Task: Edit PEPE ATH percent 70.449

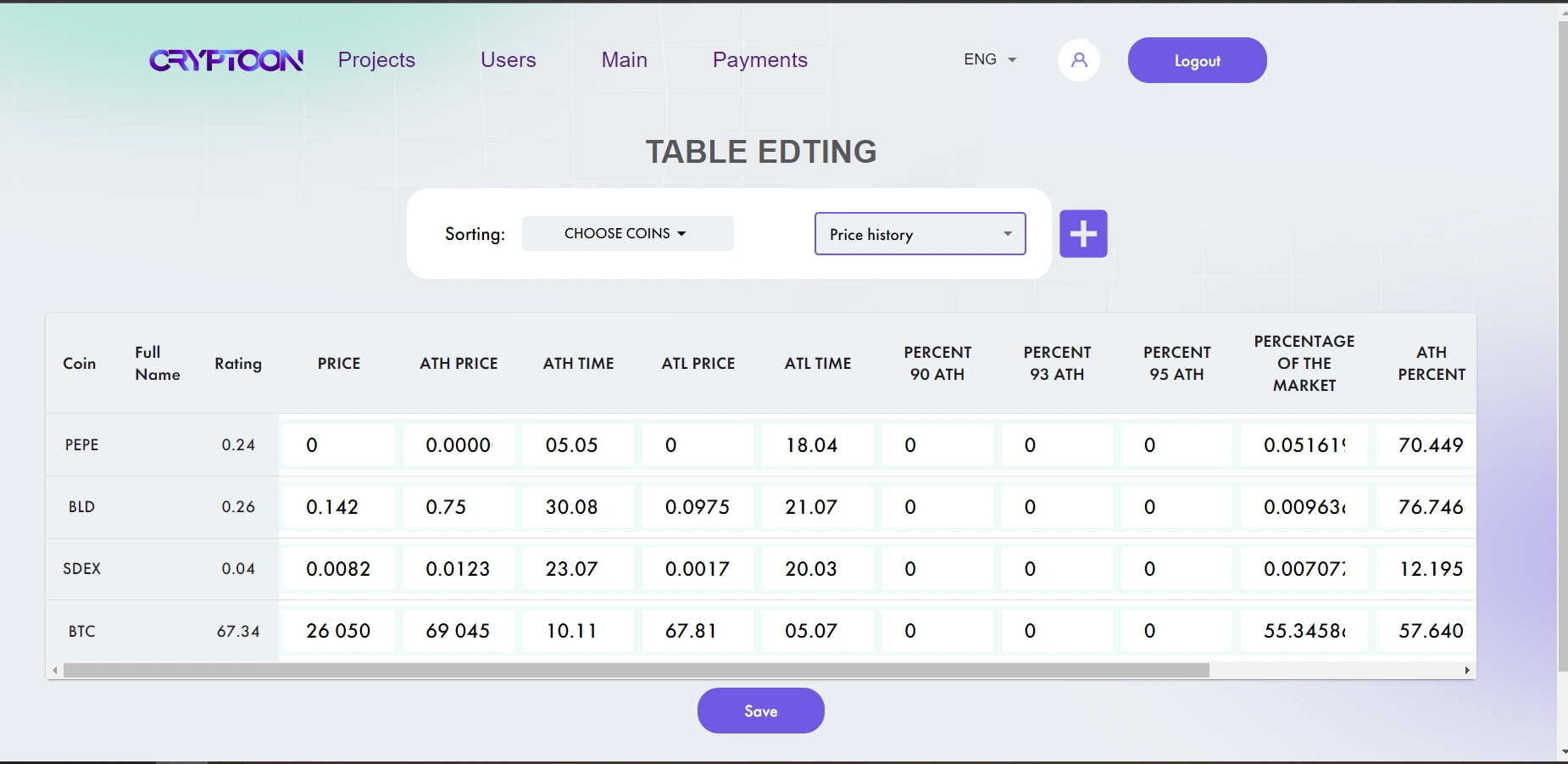Action: 1426,445
